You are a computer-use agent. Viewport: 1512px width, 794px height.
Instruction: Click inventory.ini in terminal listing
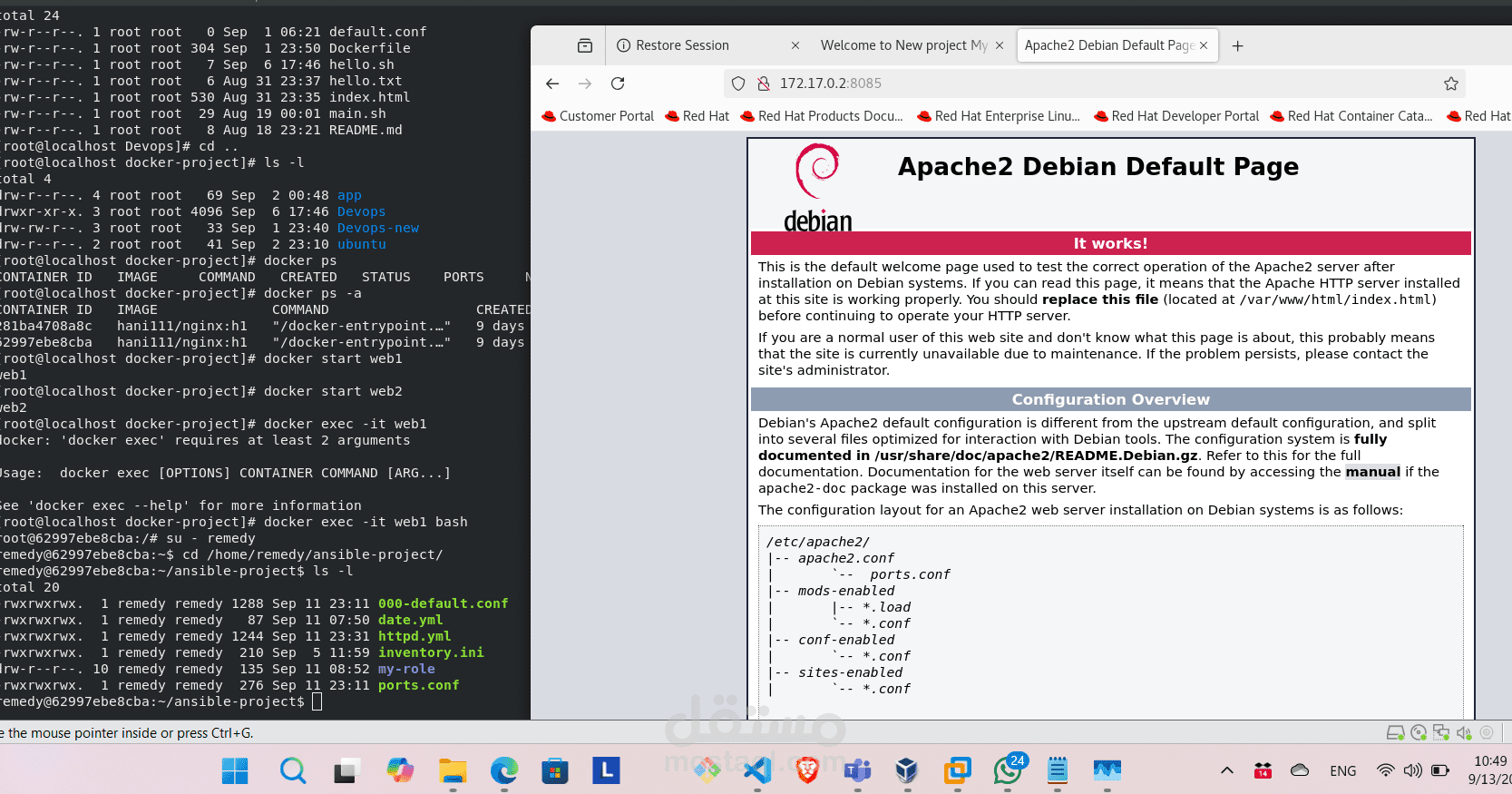(x=431, y=652)
